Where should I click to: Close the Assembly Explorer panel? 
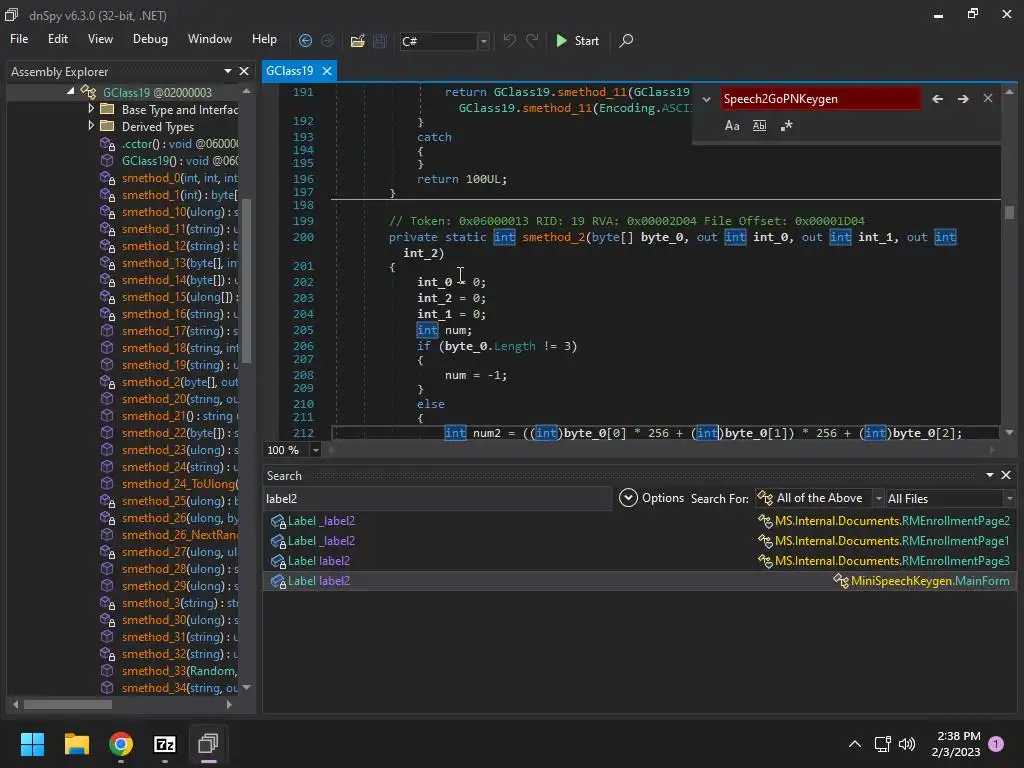click(x=244, y=71)
